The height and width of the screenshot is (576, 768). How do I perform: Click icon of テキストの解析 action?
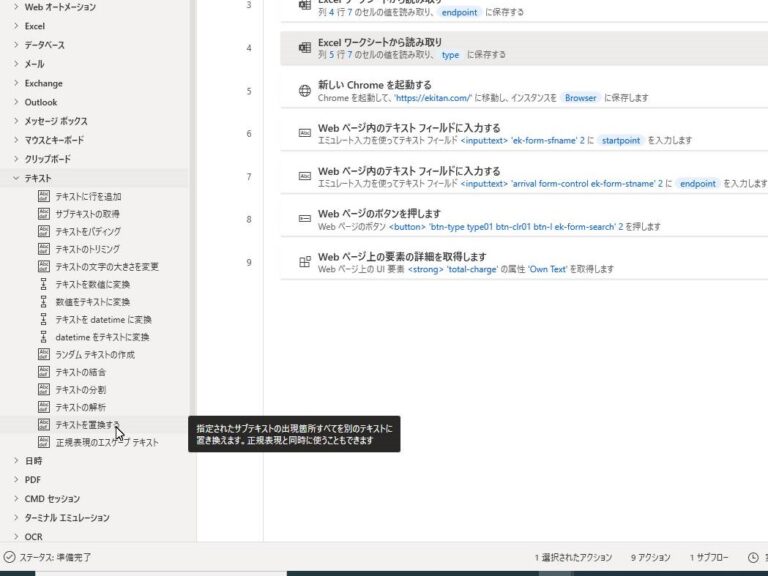tap(44, 407)
